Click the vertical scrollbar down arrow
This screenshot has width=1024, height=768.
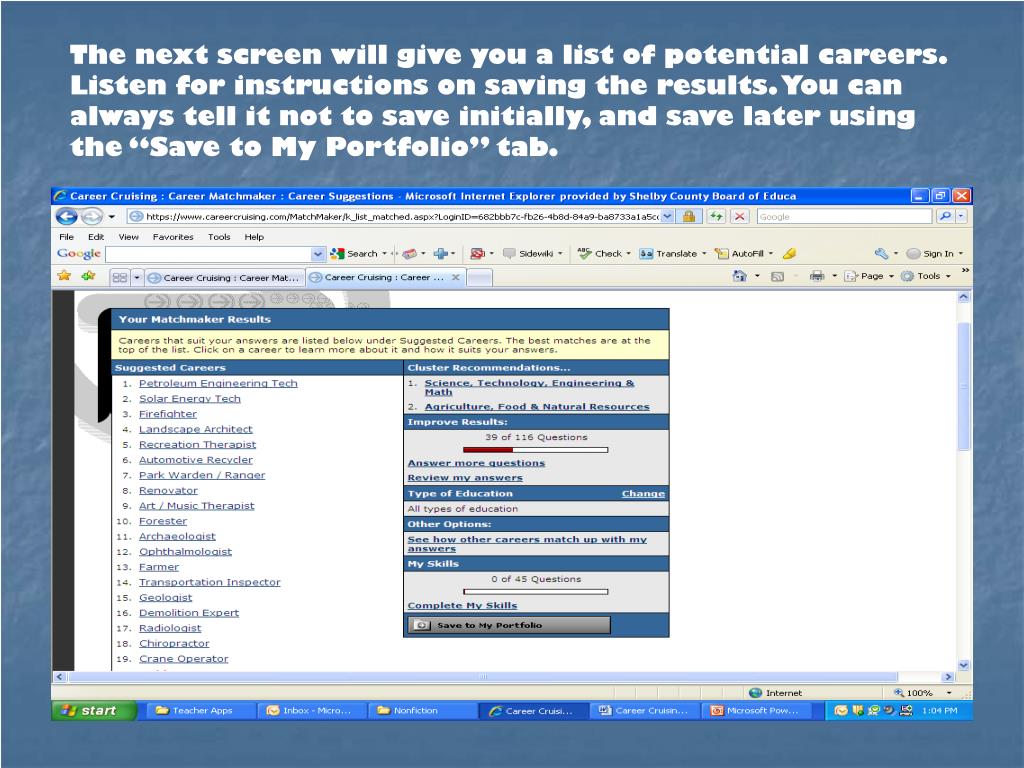pos(964,665)
